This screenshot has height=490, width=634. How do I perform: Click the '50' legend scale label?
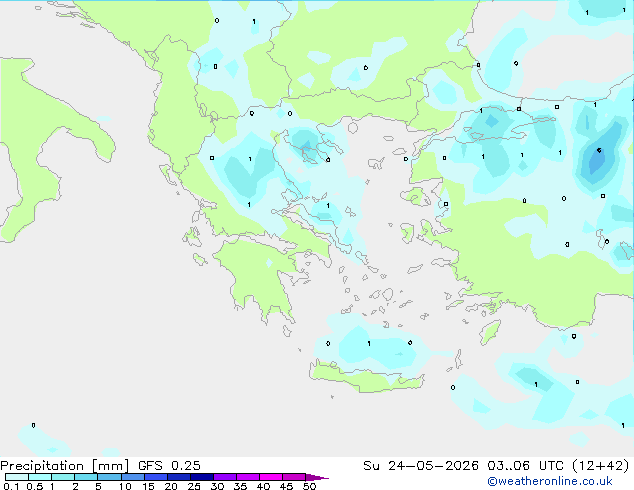(309, 486)
